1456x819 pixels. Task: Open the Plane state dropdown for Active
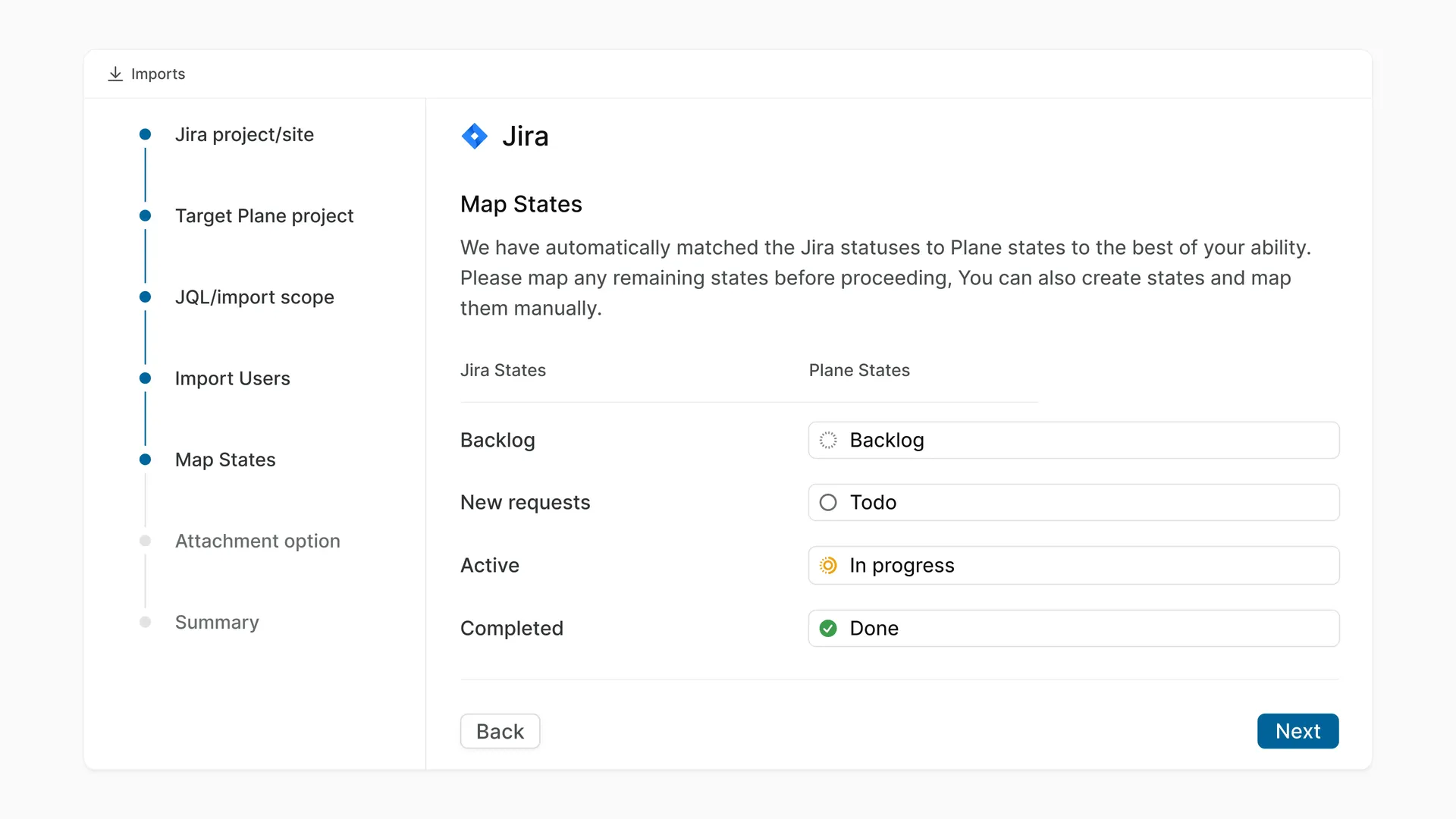pyautogui.click(x=1074, y=566)
